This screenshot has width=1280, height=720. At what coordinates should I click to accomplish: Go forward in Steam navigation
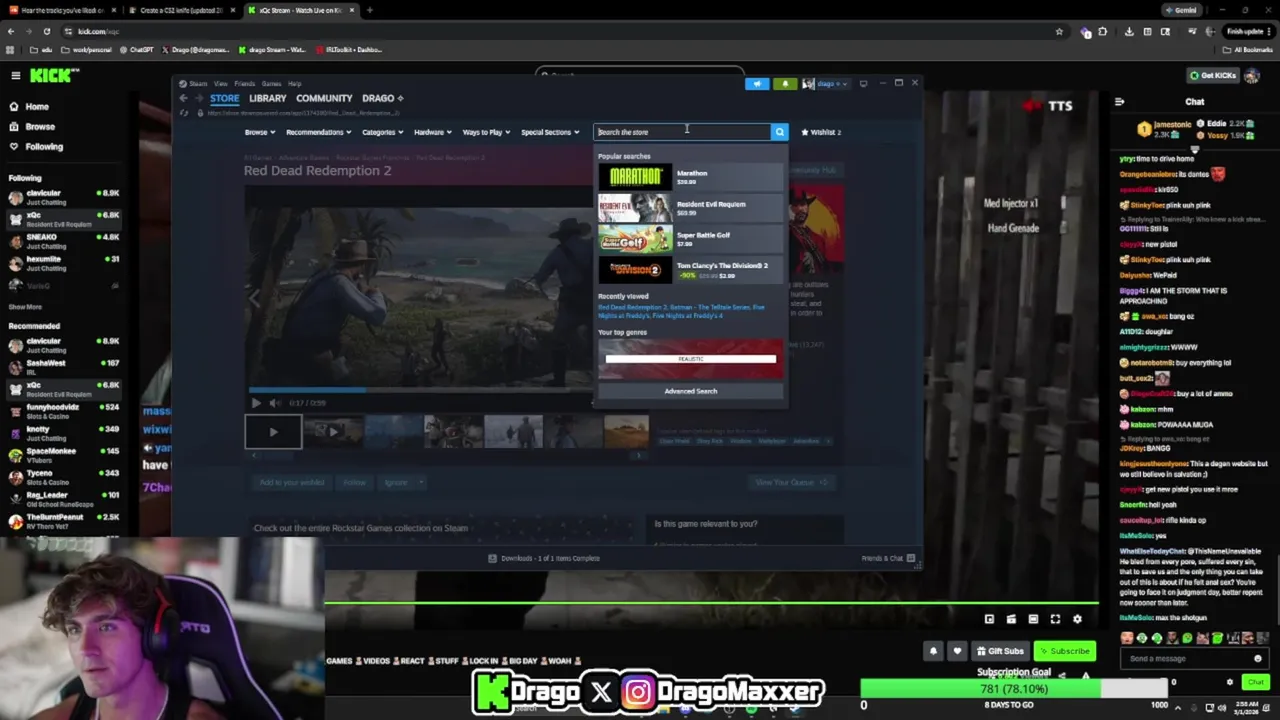click(x=198, y=98)
